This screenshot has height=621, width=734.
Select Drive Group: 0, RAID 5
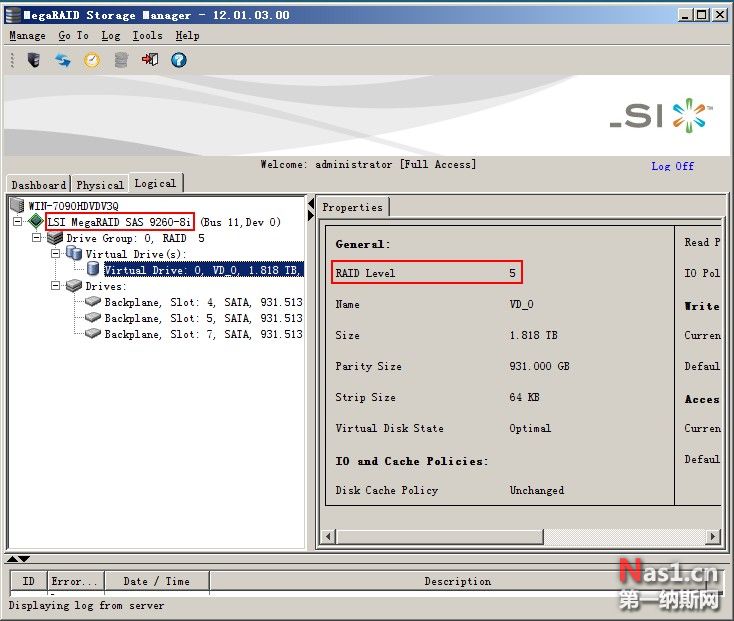pos(135,238)
